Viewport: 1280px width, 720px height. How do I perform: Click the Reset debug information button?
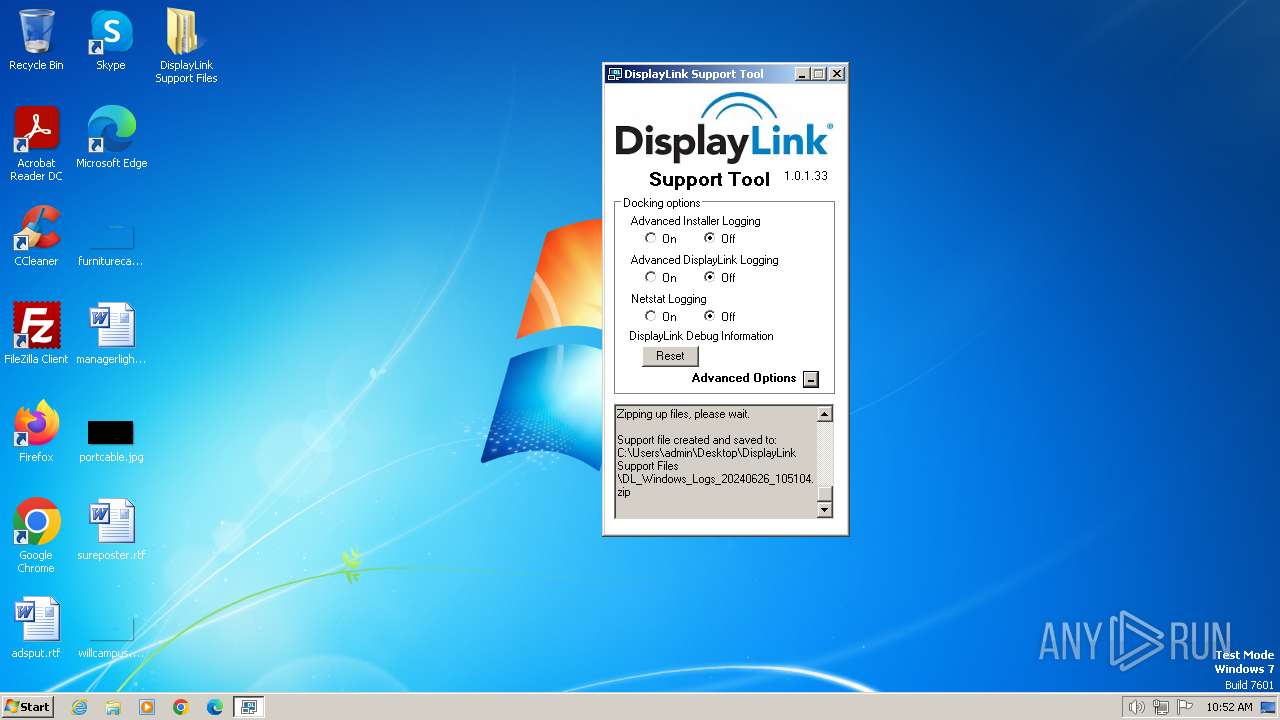[670, 356]
